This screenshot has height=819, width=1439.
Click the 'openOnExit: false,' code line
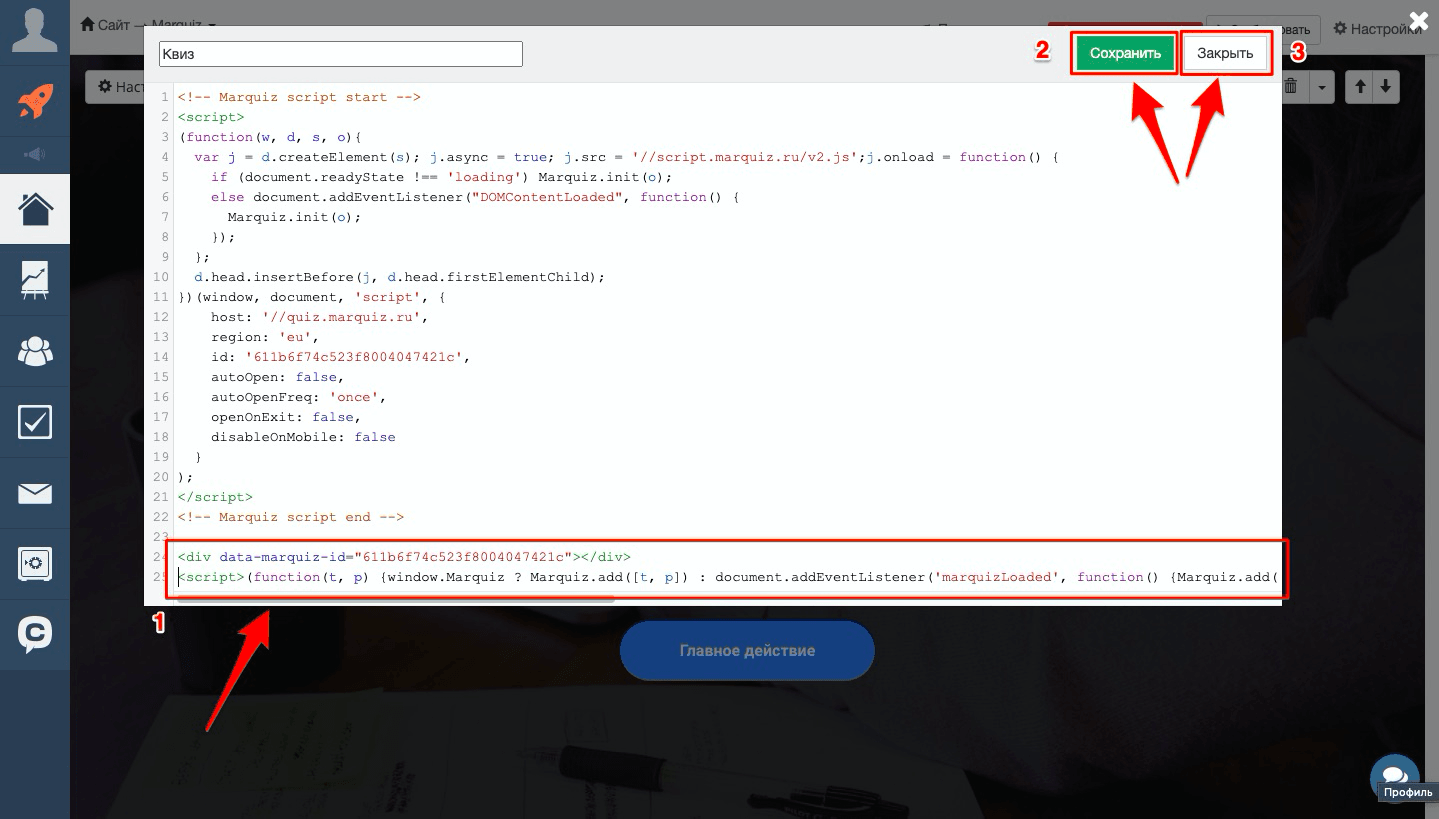(x=286, y=417)
